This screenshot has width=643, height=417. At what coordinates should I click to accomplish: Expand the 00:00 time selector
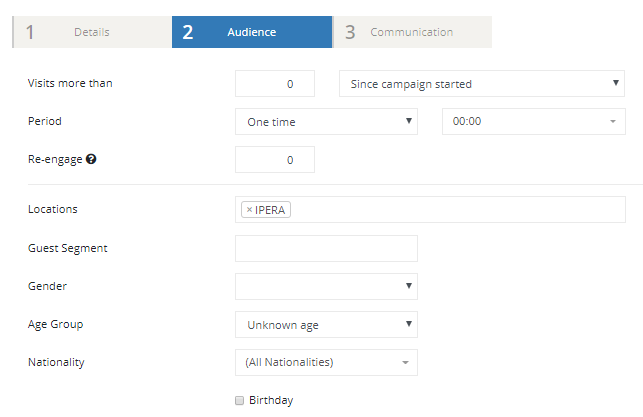[x=534, y=121]
